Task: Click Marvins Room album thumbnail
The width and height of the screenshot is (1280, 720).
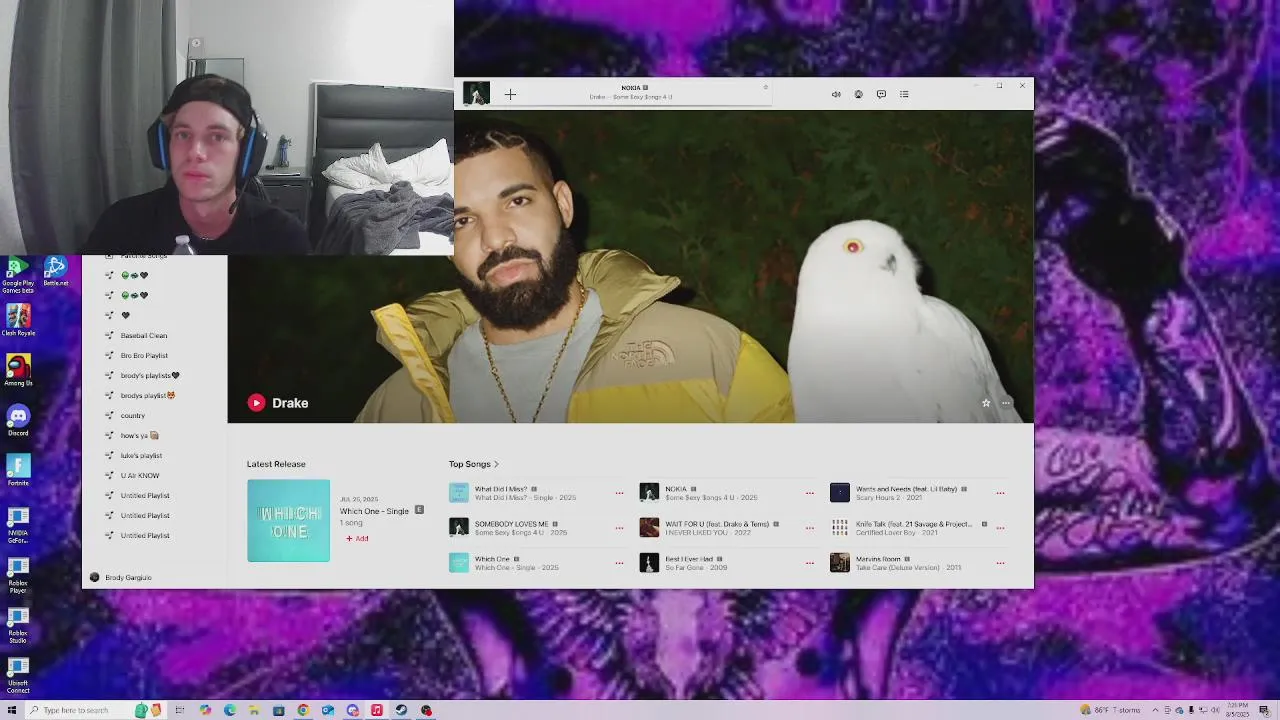Action: tap(840, 563)
